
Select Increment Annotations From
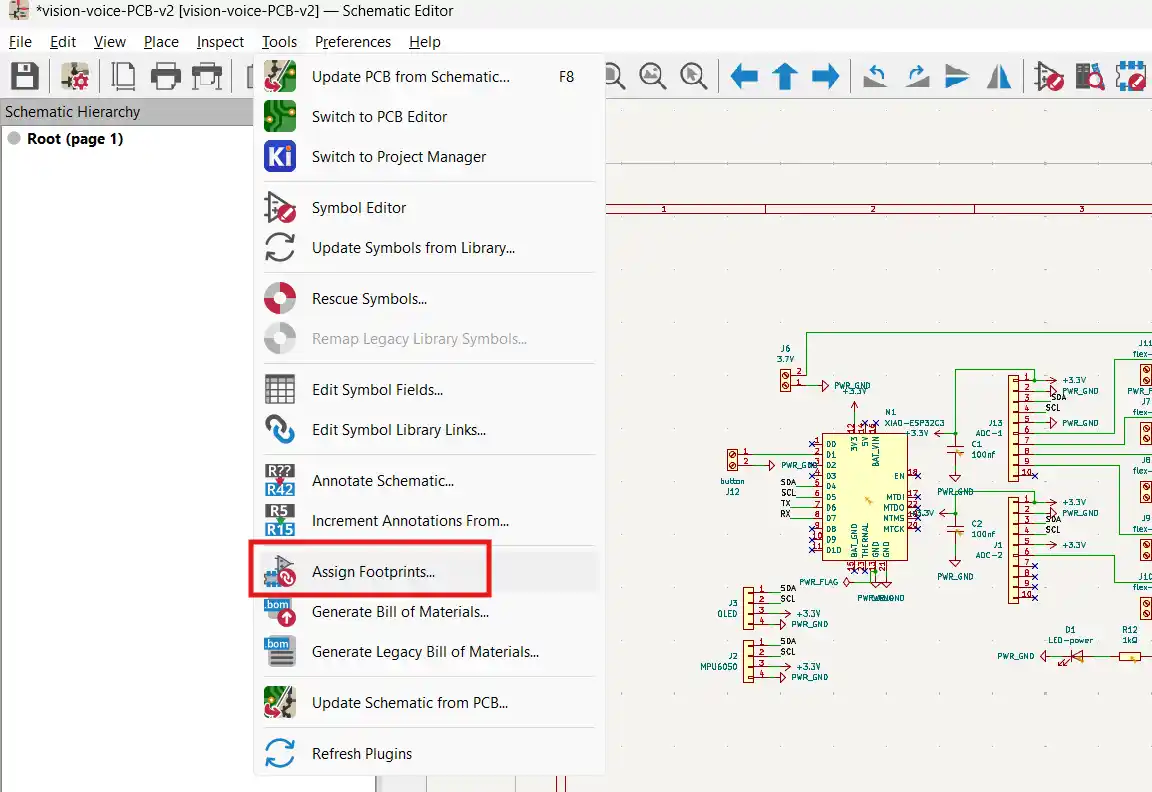coord(429,521)
